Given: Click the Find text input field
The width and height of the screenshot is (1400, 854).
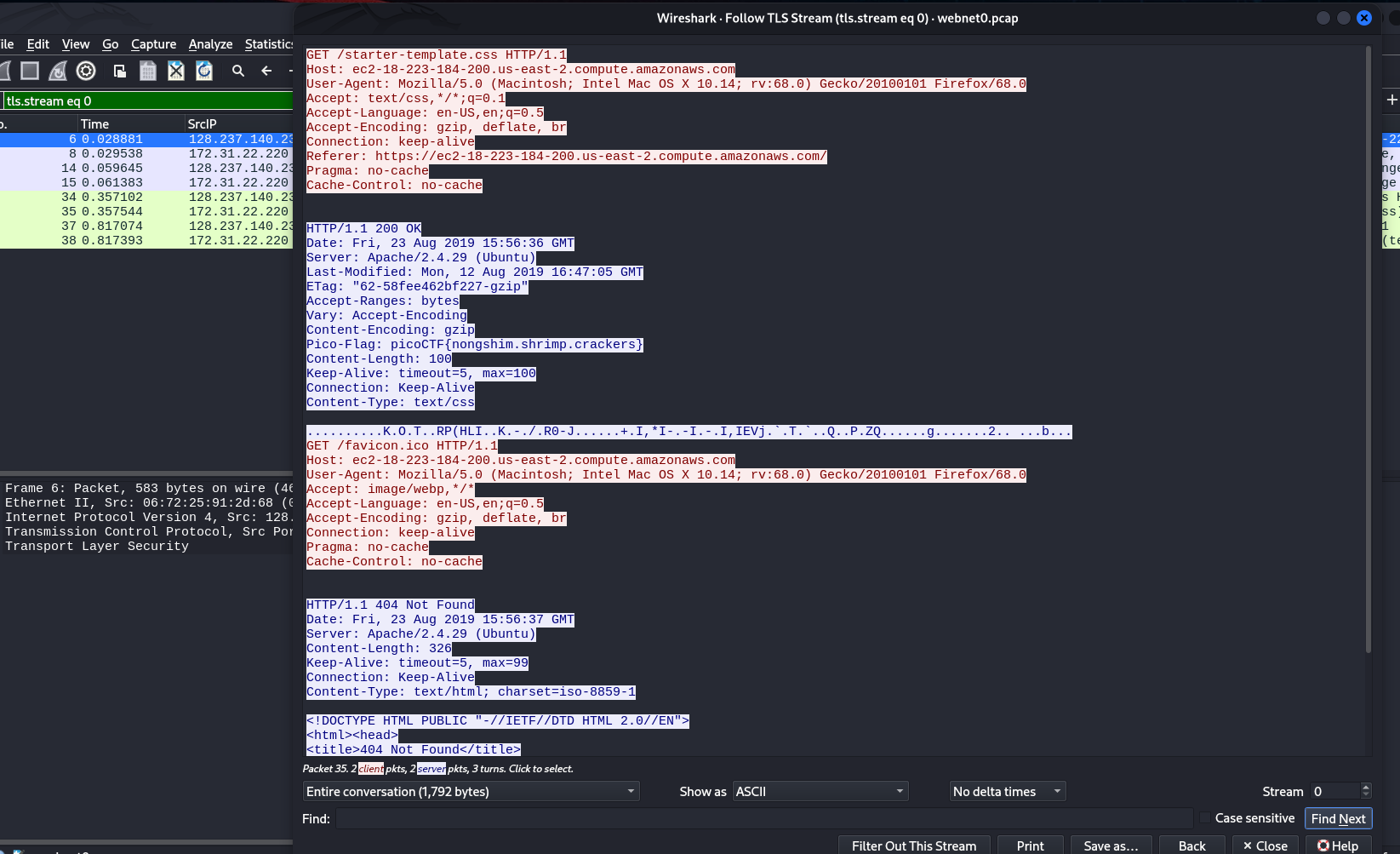Looking at the screenshot, I should click(x=764, y=818).
